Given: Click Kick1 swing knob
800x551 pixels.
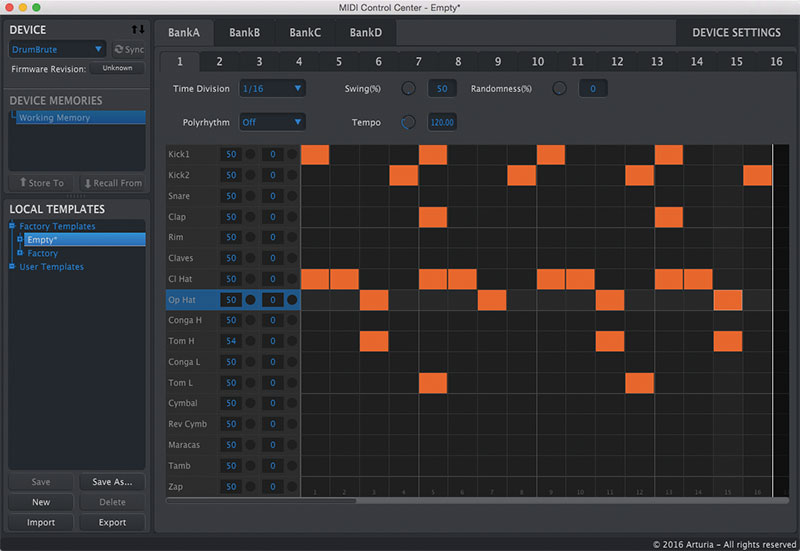Looking at the screenshot, I should pyautogui.click(x=251, y=154).
